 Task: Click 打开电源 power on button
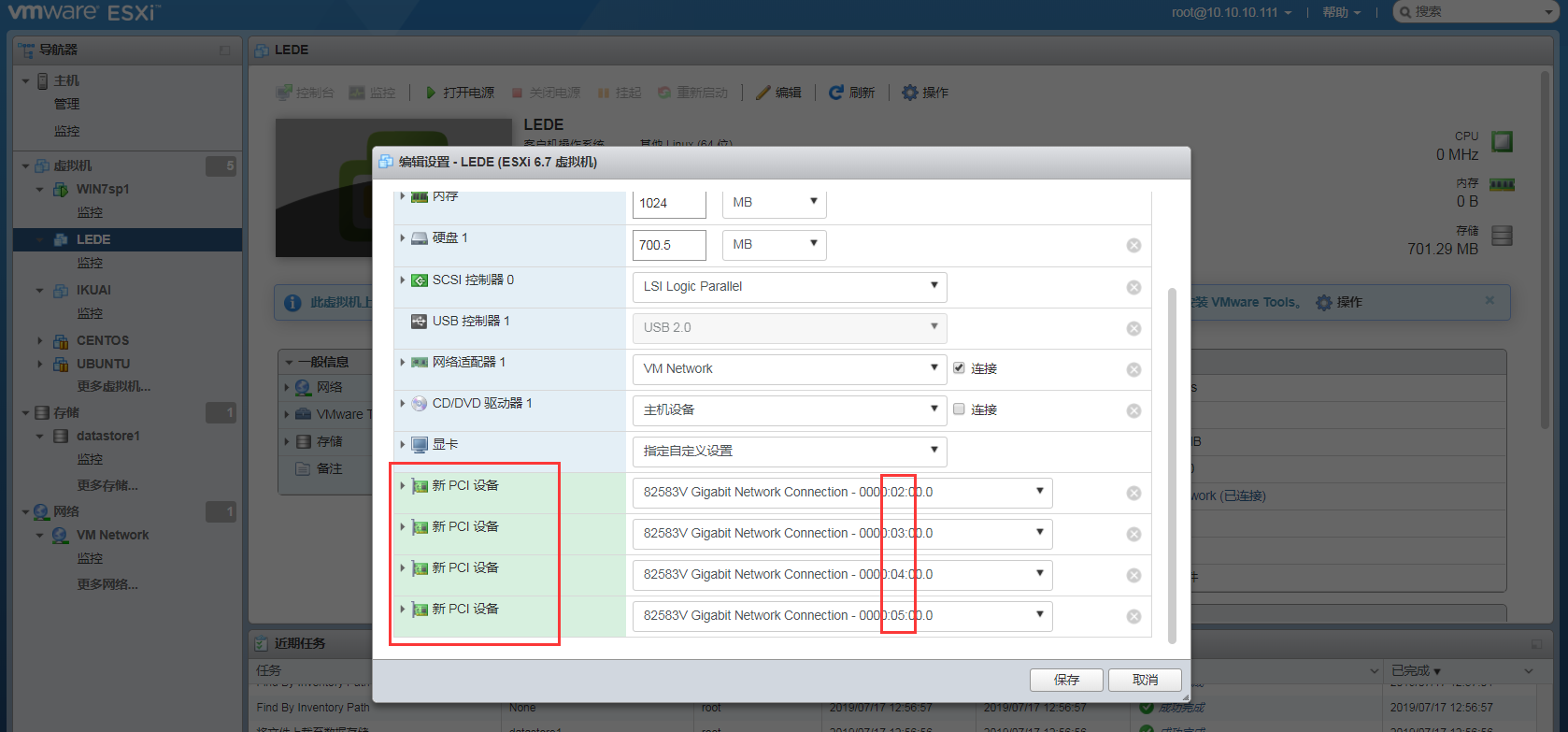click(x=459, y=93)
